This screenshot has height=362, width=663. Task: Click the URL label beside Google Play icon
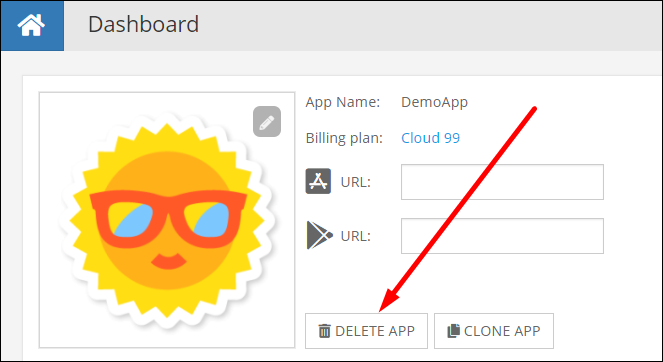coord(356,236)
